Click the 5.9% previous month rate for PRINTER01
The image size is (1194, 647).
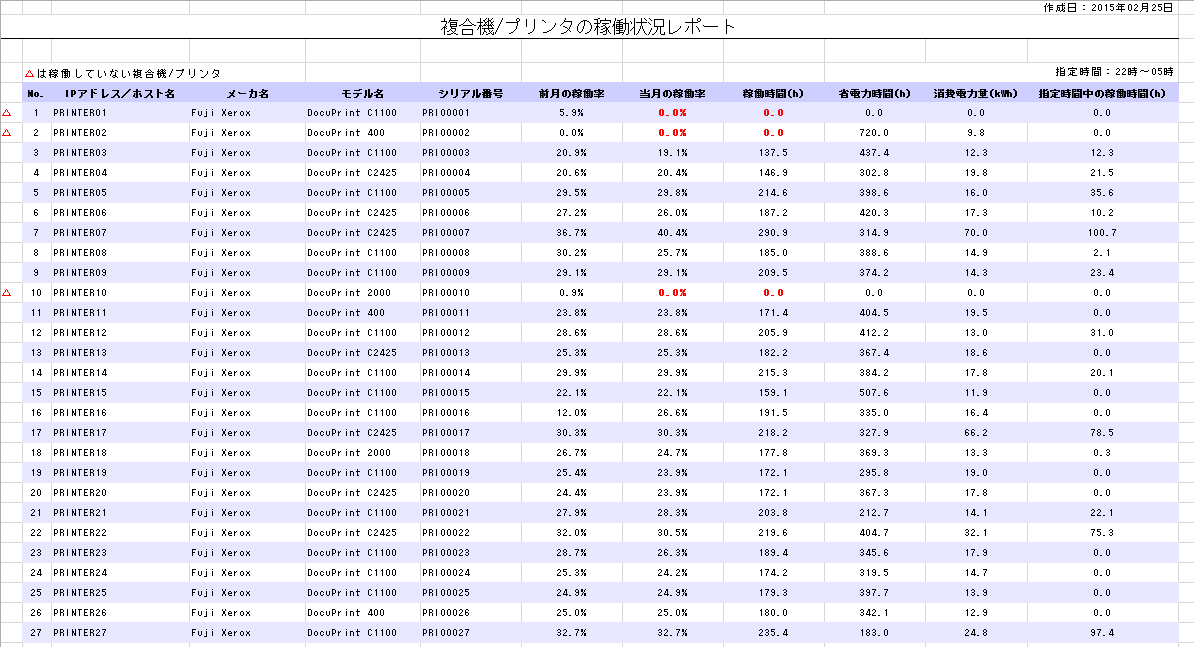coord(571,113)
